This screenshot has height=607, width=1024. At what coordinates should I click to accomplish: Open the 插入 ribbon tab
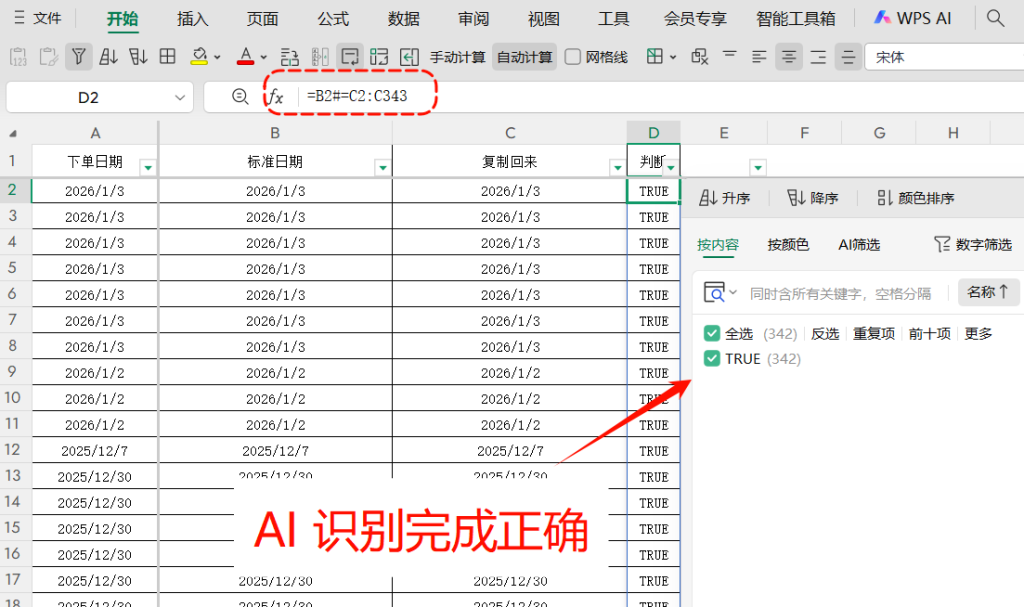[x=193, y=19]
